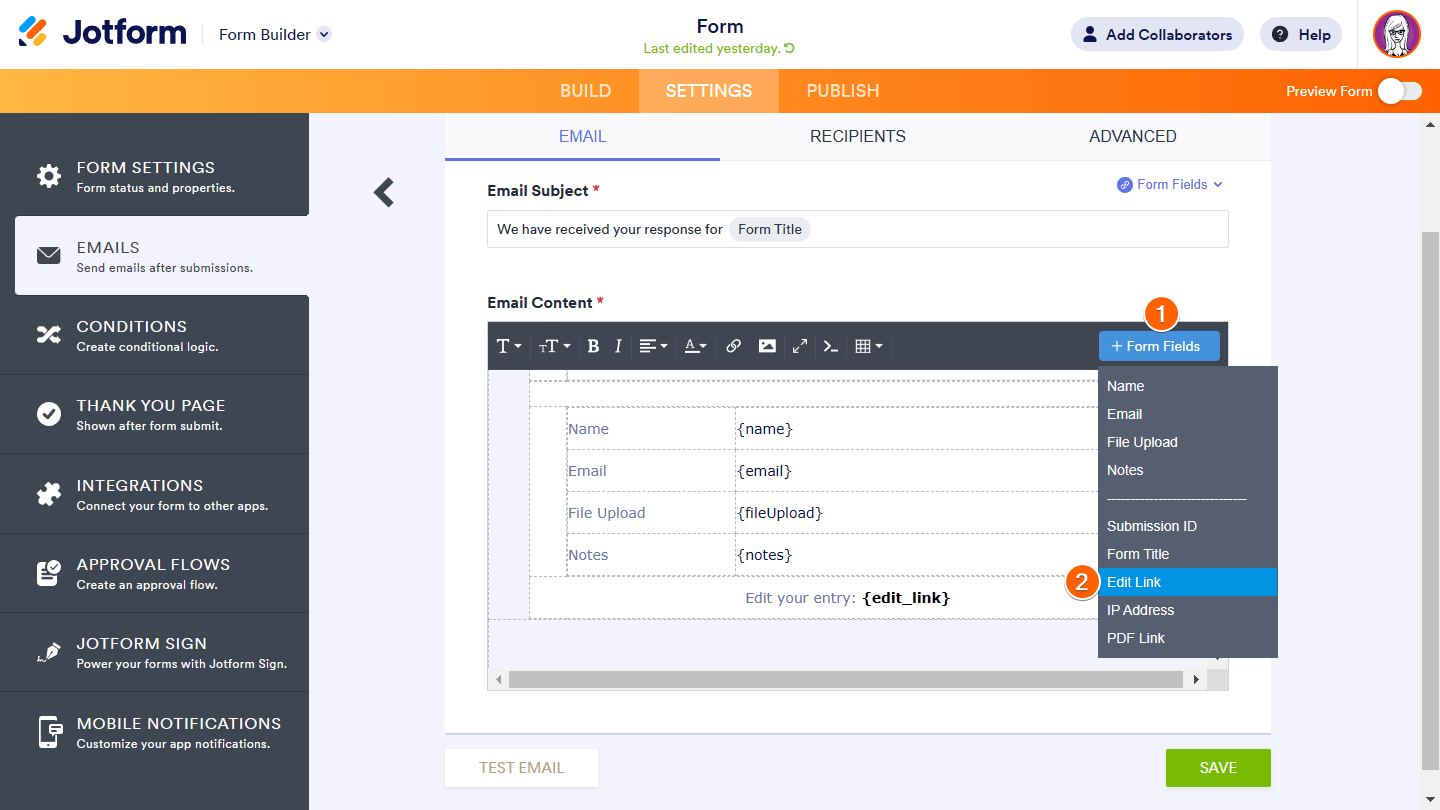Viewport: 1440px width, 810px height.
Task: Open the Approval Flows section
Action: (x=155, y=573)
